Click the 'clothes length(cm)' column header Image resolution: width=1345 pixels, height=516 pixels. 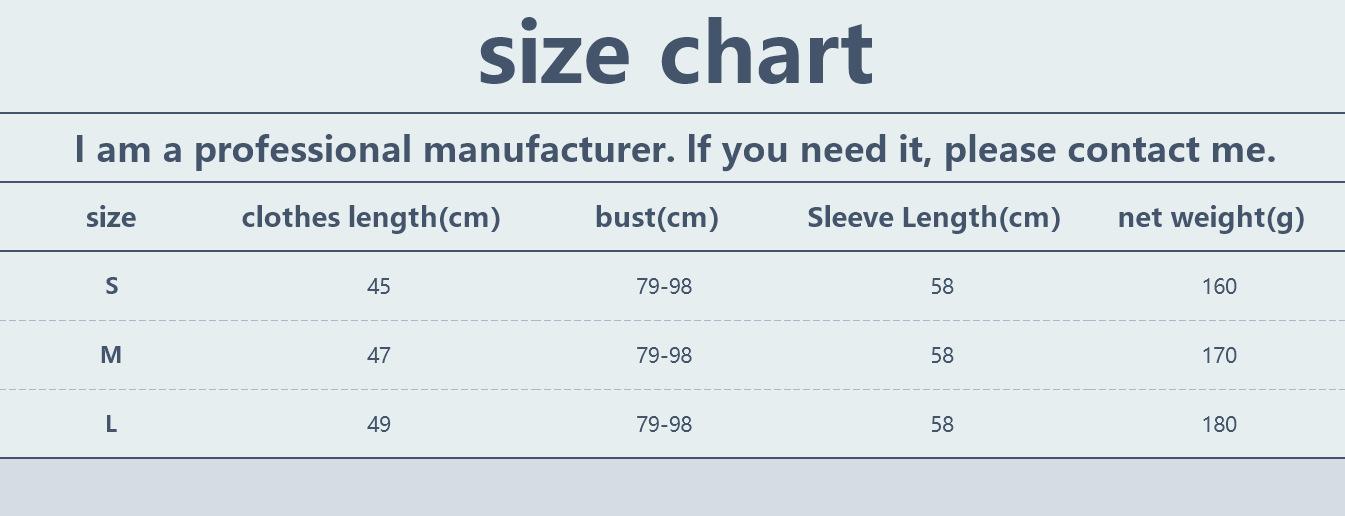[371, 217]
